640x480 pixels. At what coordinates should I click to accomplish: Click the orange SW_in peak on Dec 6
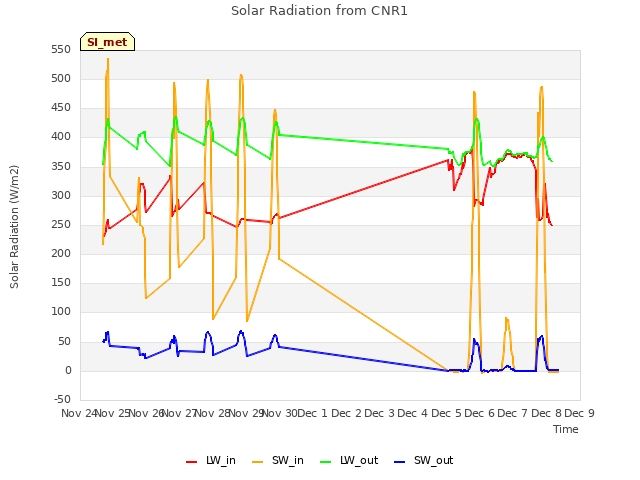pos(474,92)
